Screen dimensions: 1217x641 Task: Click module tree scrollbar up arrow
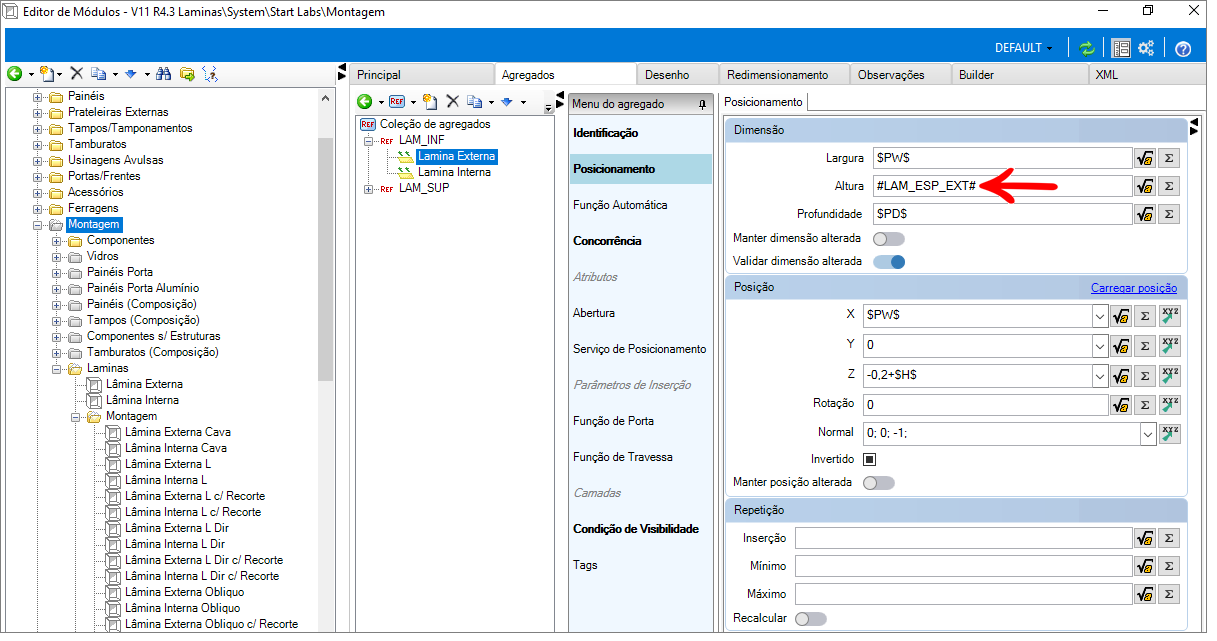[325, 98]
